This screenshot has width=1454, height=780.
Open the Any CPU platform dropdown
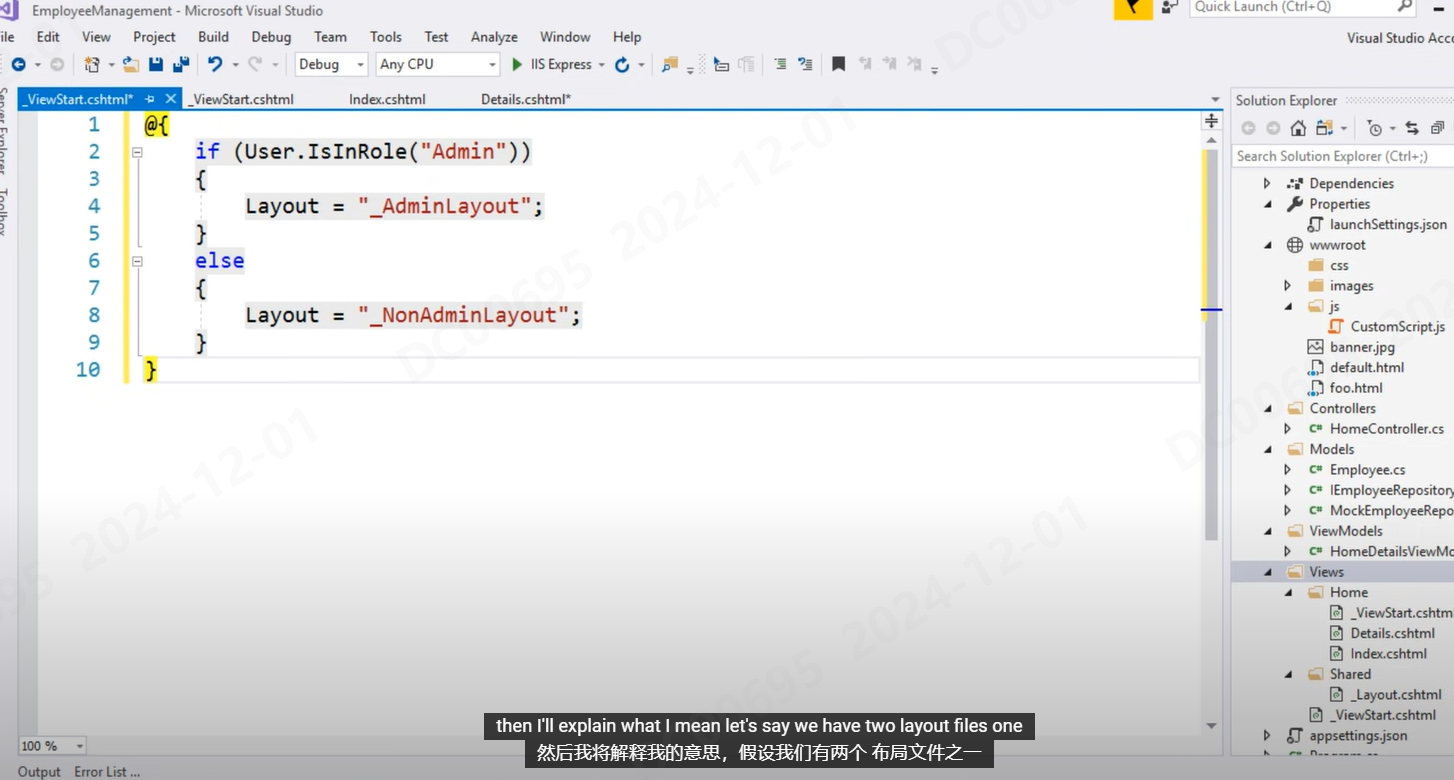tap(438, 64)
